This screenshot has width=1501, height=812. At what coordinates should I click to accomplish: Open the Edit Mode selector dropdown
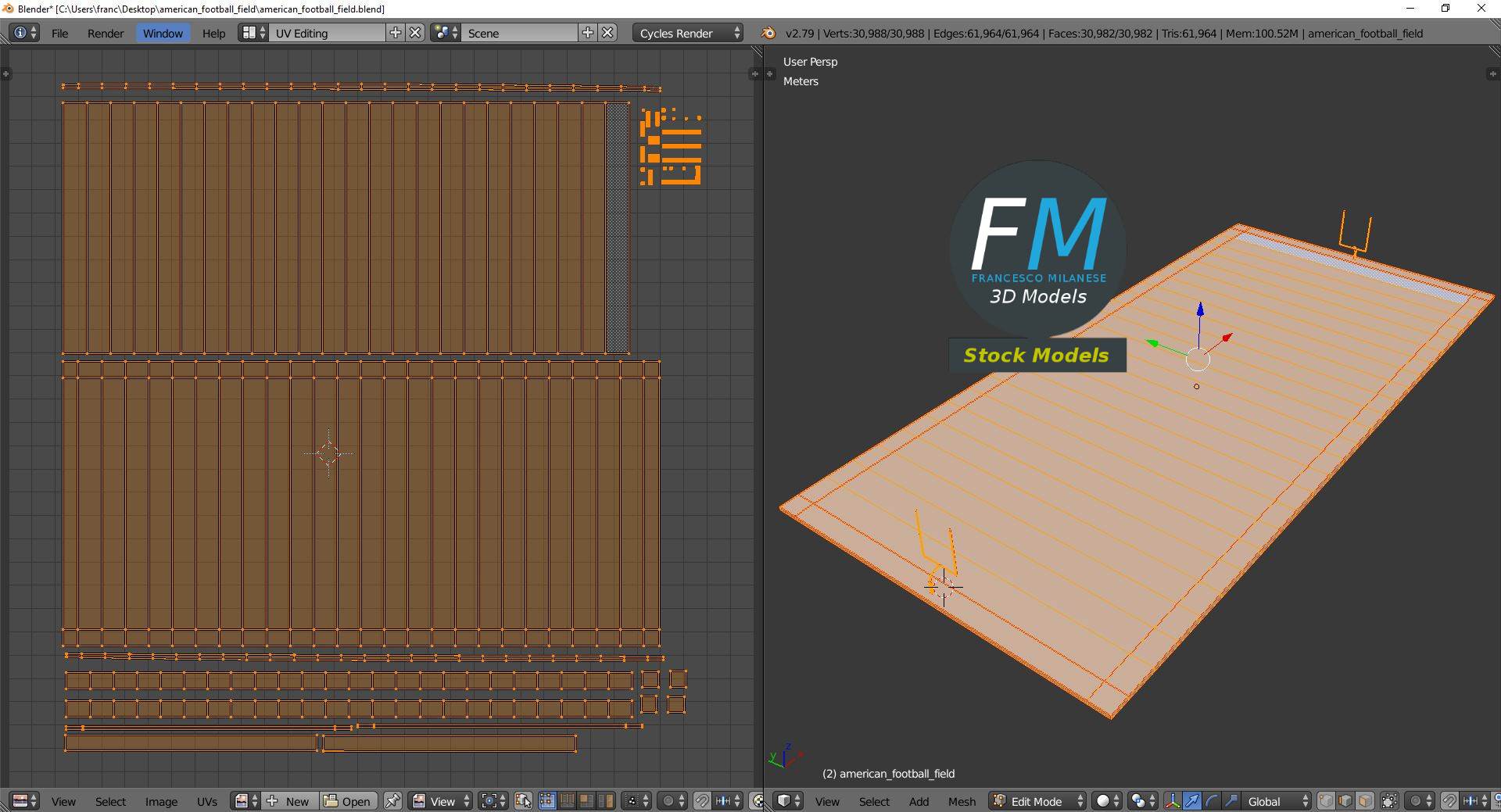tap(1037, 801)
